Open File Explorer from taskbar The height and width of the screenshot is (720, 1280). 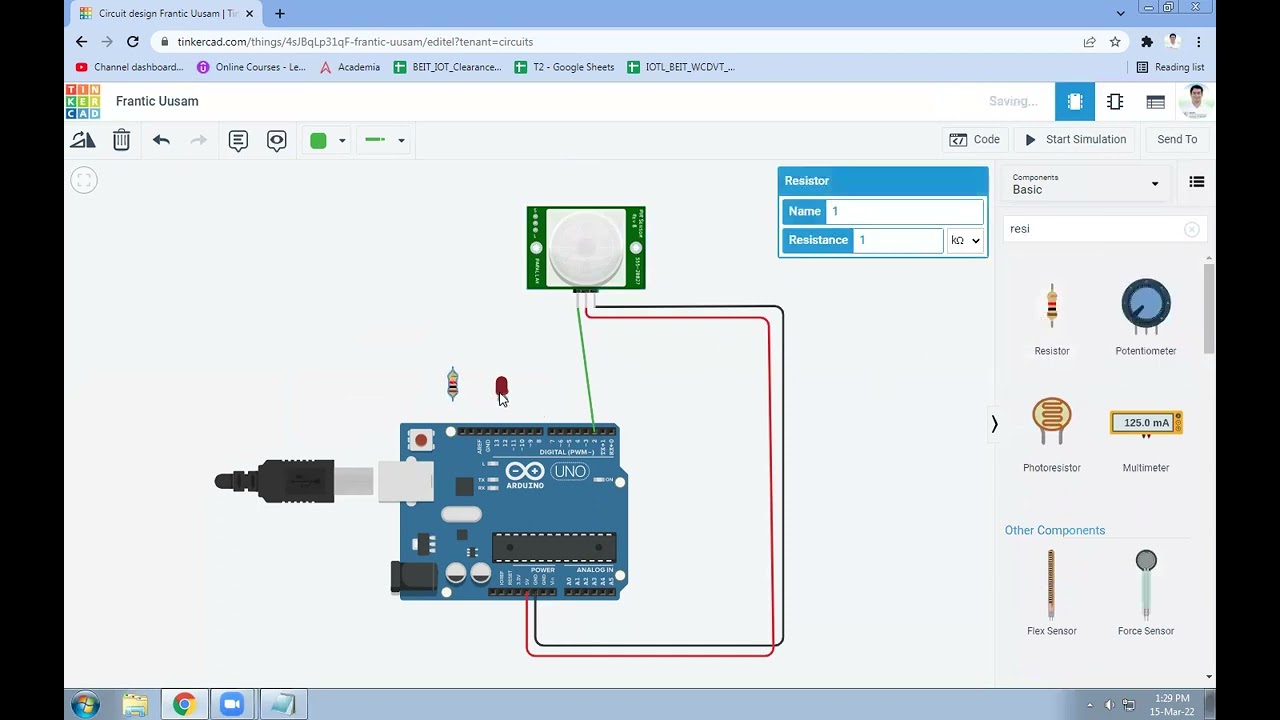click(135, 704)
